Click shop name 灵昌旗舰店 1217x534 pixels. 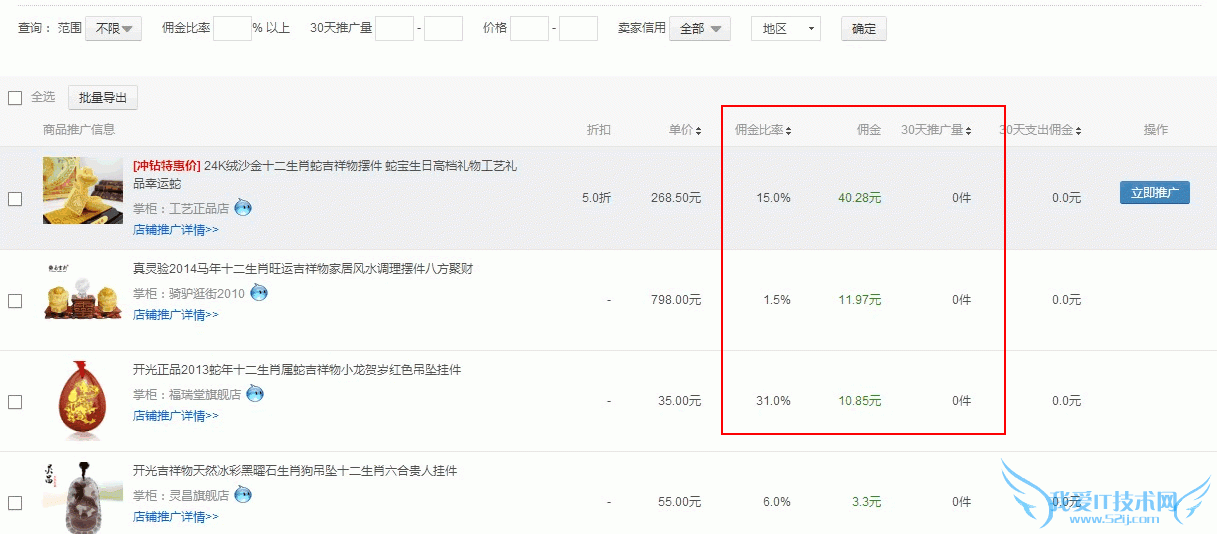(199, 496)
